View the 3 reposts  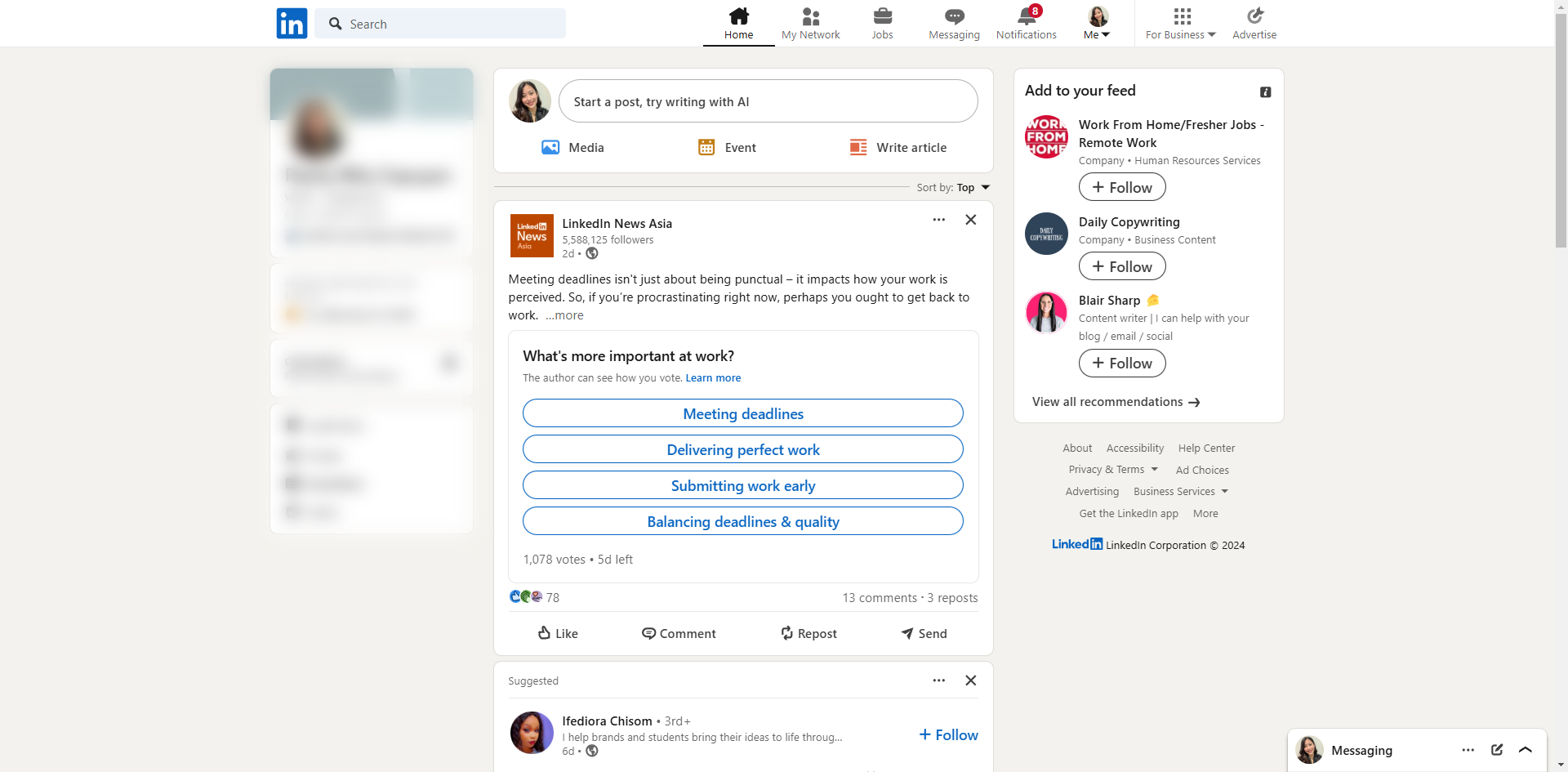pyautogui.click(x=952, y=598)
